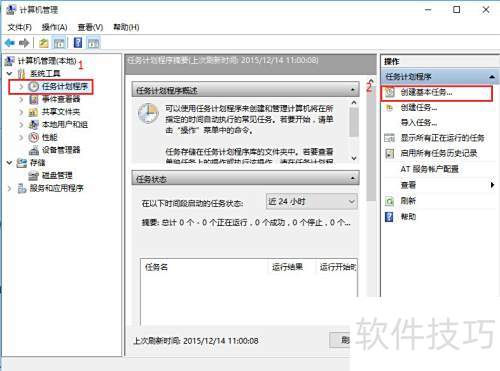The height and width of the screenshot is (371, 500).
Task: Expand the 事件查看器 tree node
Action: pos(21,99)
